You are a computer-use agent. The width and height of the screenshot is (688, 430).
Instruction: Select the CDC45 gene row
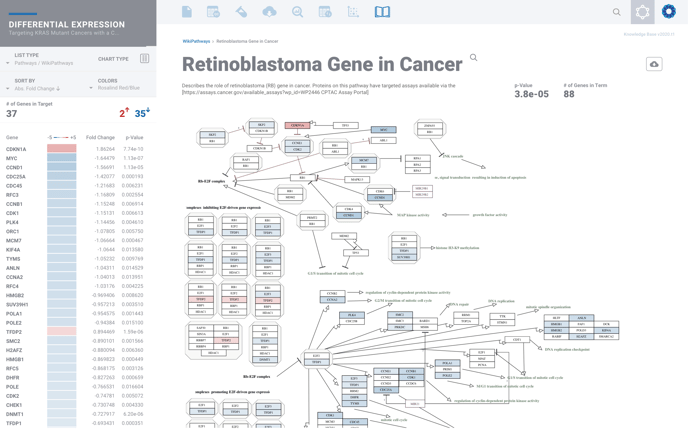tap(75, 186)
